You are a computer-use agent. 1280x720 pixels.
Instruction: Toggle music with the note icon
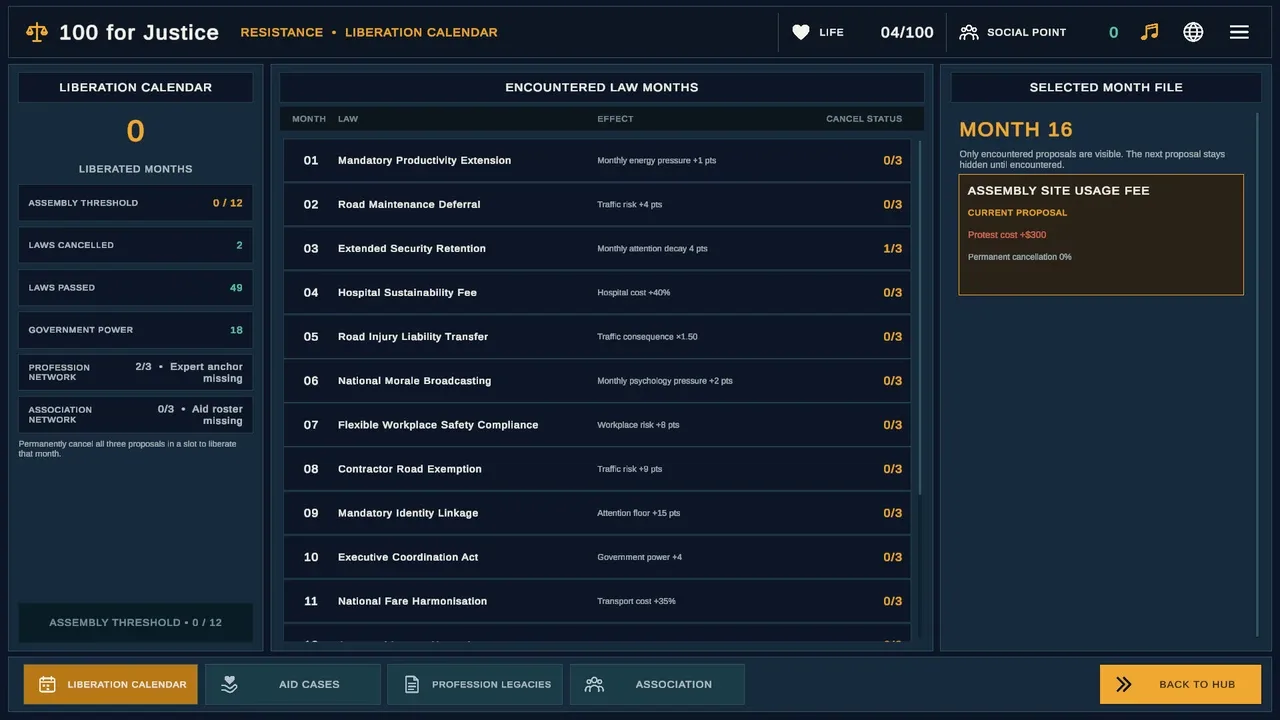point(1150,32)
